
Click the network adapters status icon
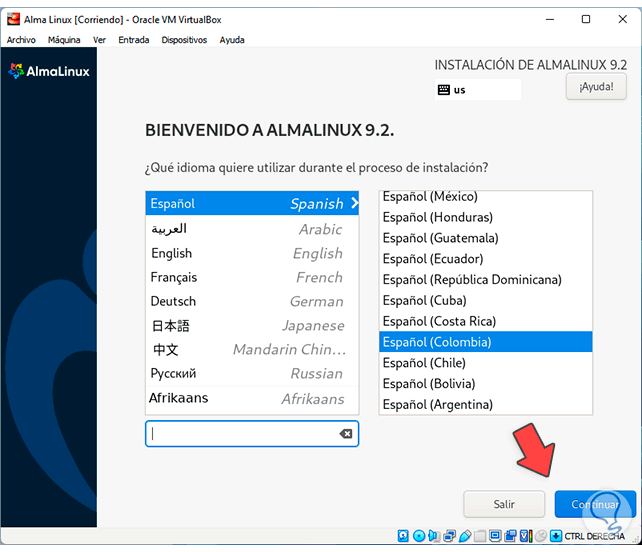tap(450, 536)
